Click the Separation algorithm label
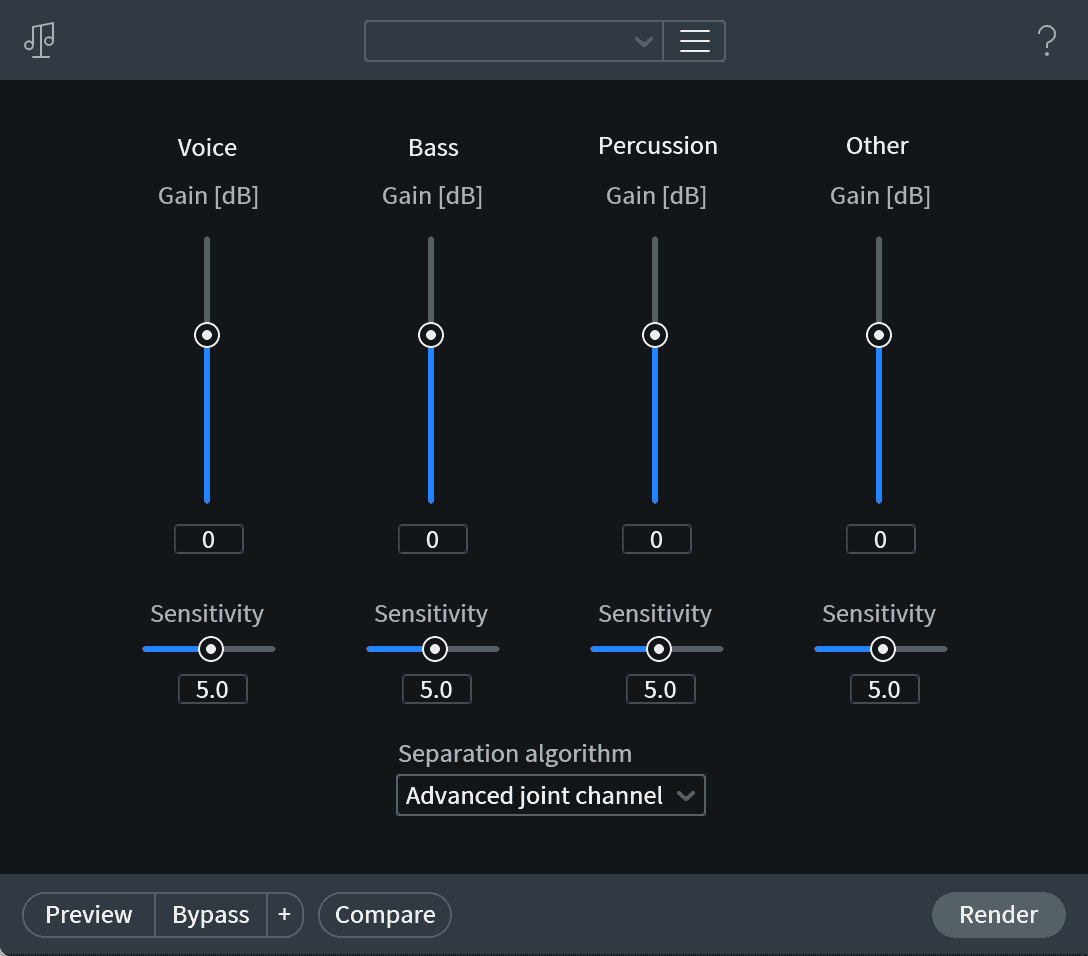The image size is (1088, 956). (515, 753)
